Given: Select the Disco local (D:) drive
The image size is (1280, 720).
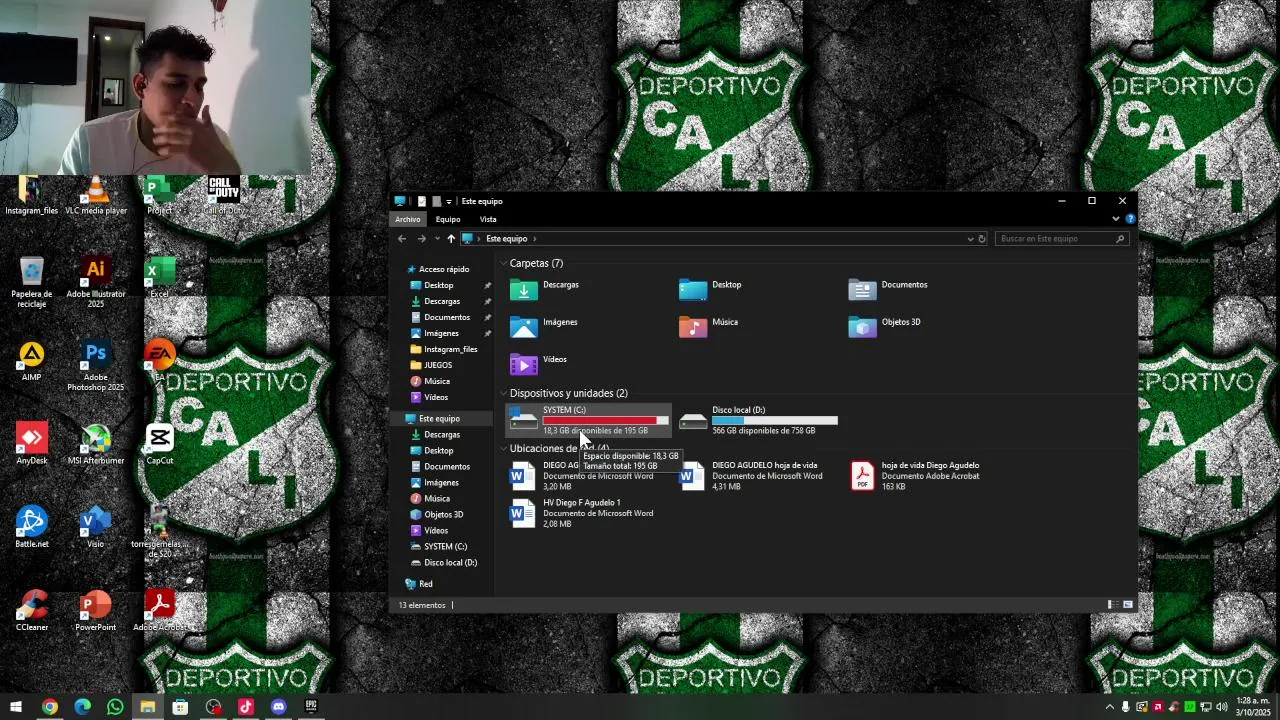Looking at the screenshot, I should point(758,420).
